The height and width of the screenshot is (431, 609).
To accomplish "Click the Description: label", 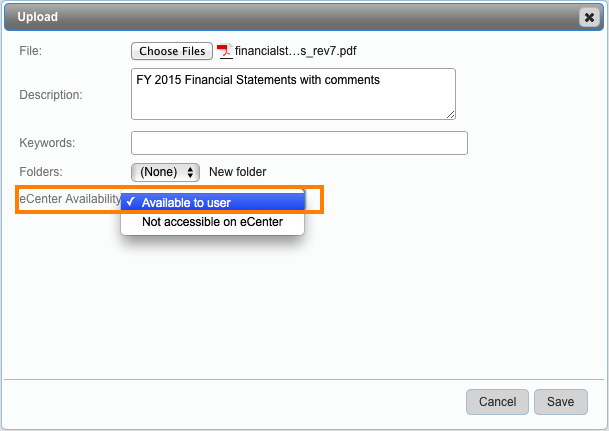I will click(51, 95).
